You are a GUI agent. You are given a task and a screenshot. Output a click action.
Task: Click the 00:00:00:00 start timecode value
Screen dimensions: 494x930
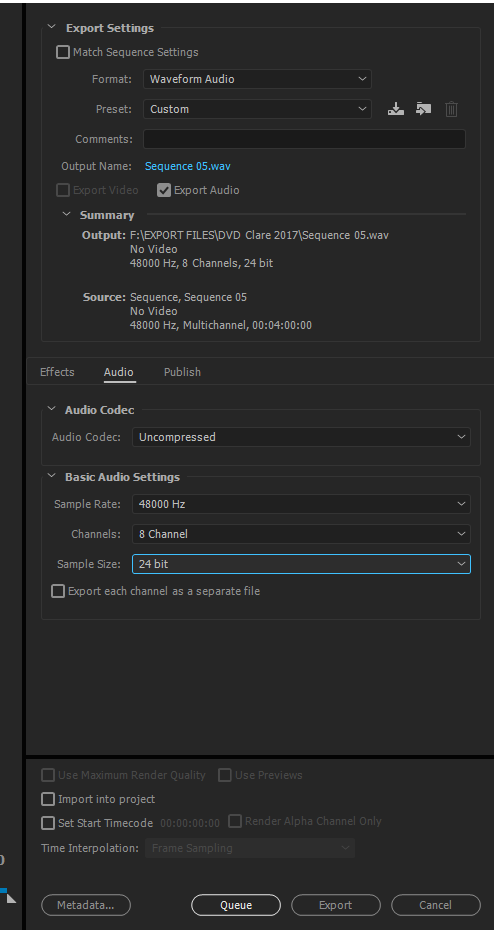tap(190, 823)
